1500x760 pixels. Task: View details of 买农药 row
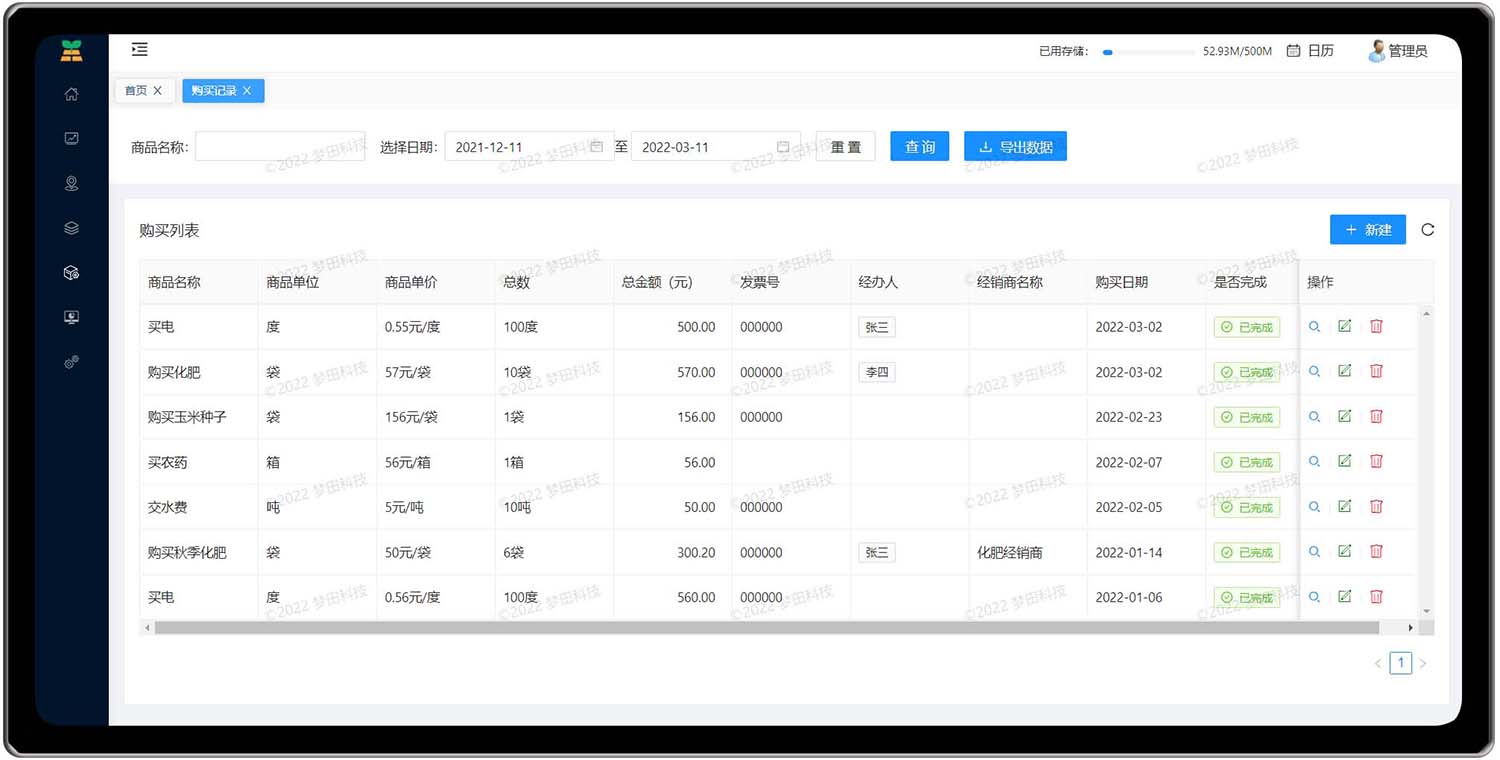coord(1314,462)
